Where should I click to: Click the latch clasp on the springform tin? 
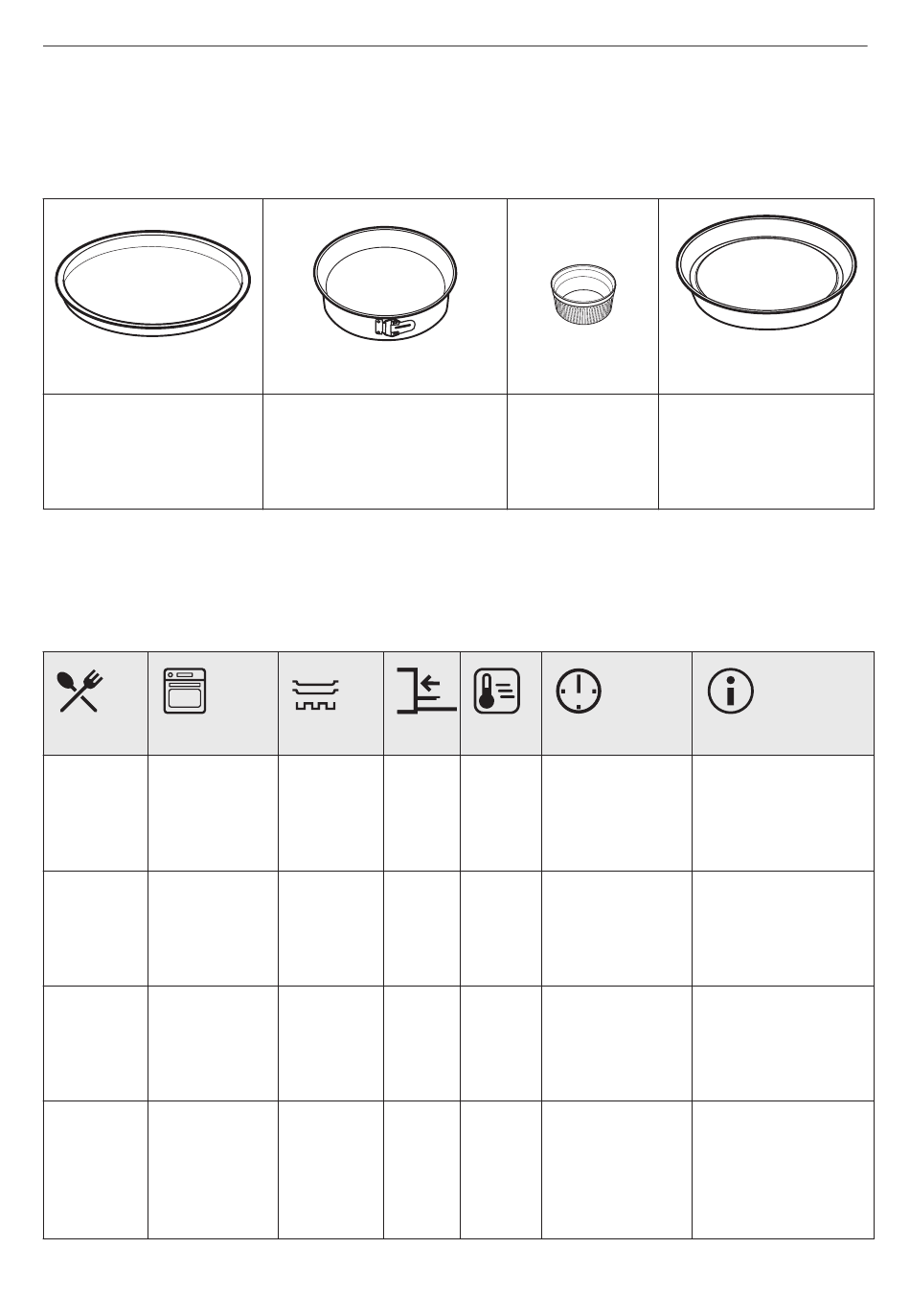point(396,327)
